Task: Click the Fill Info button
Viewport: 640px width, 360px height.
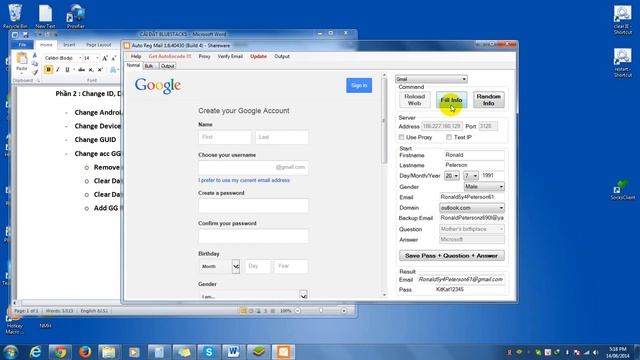Action: (451, 100)
